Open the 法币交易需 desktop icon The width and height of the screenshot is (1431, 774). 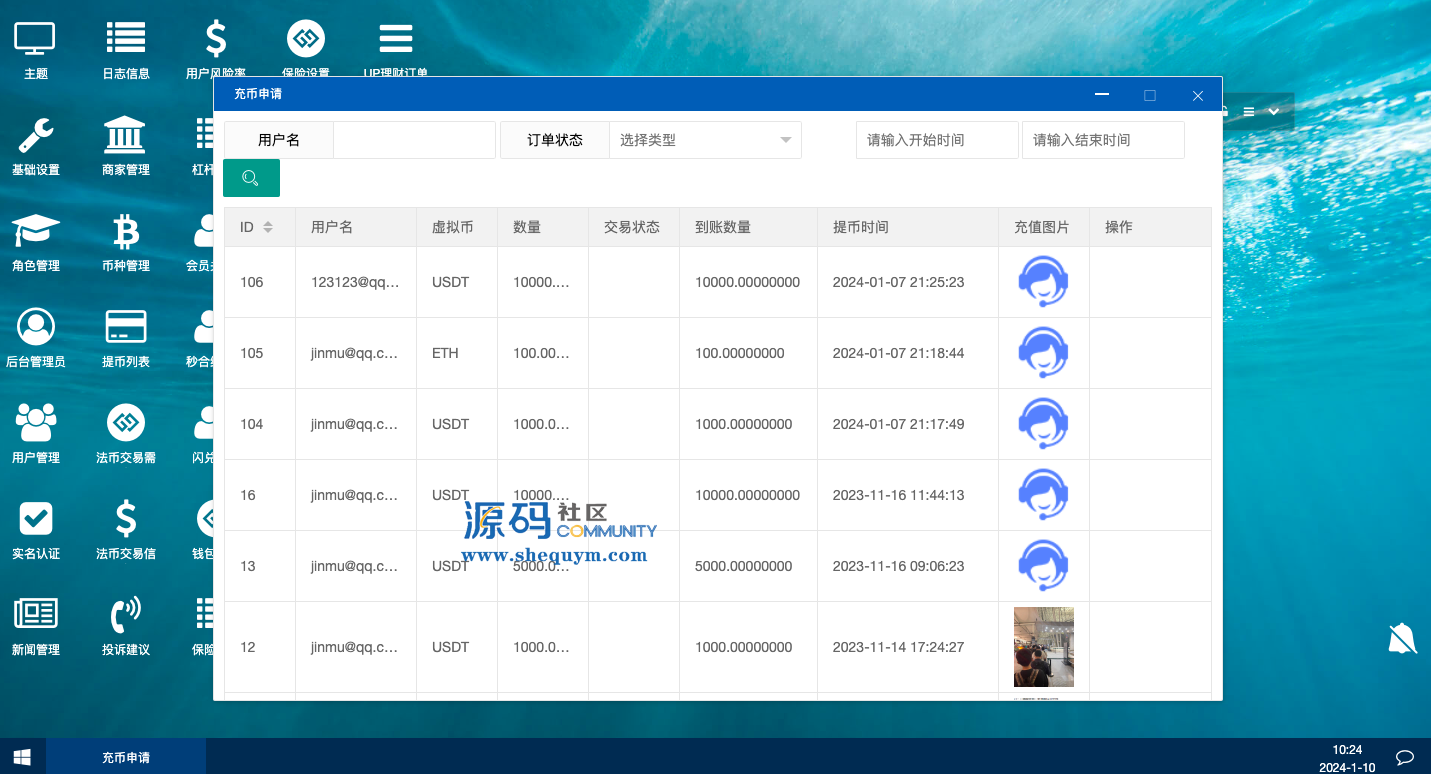pos(125,423)
